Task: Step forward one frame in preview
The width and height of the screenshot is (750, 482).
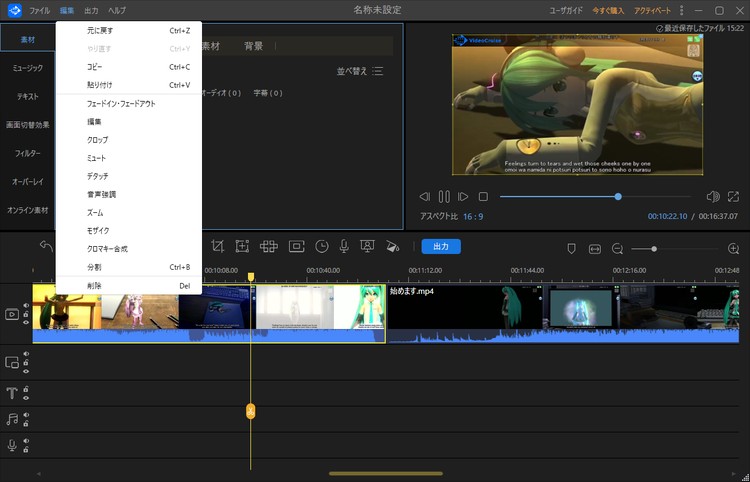Action: click(463, 197)
